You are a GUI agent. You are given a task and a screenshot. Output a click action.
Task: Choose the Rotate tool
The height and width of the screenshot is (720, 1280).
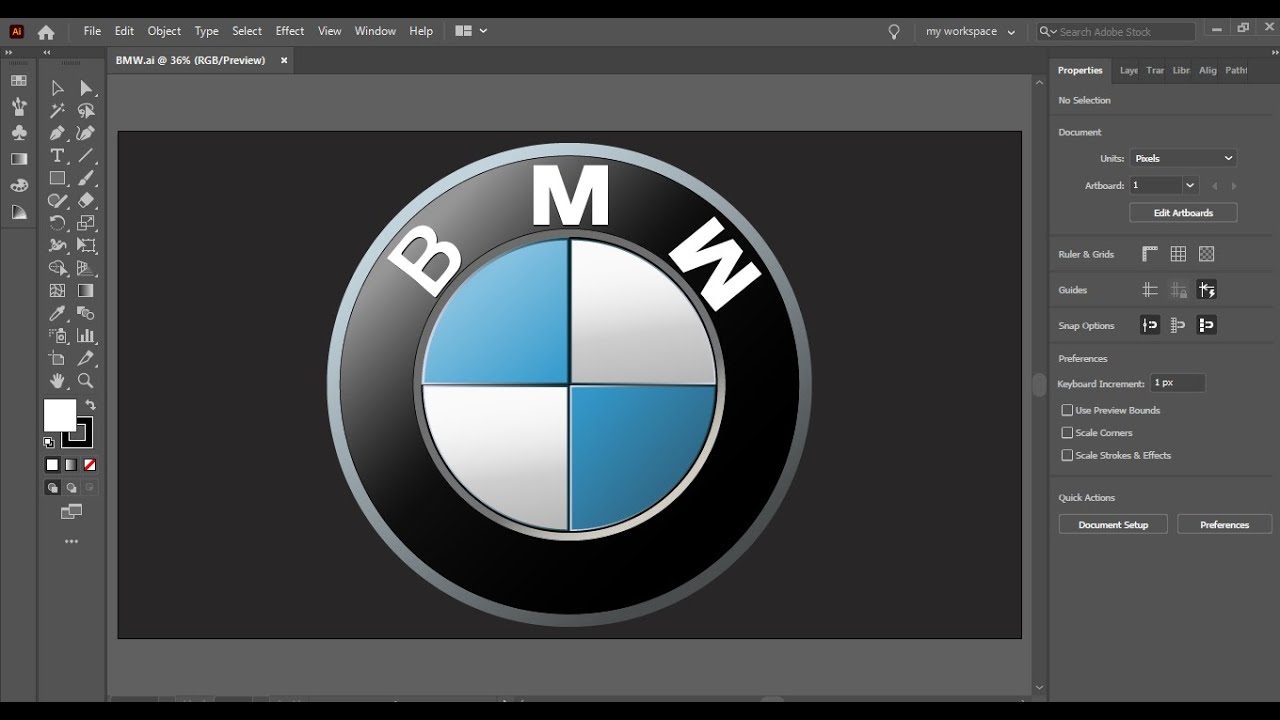pos(57,223)
